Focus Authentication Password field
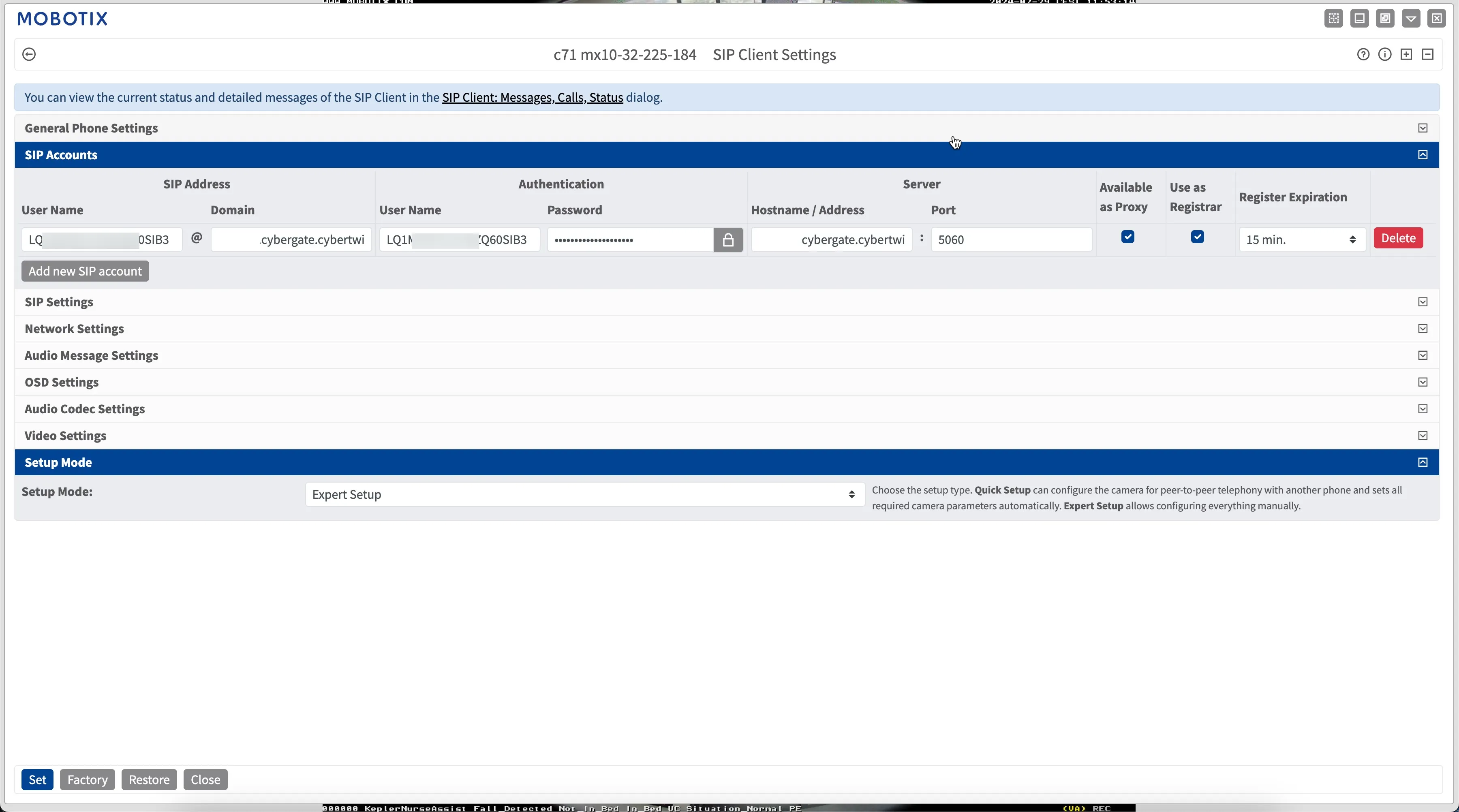The image size is (1459, 812). 630,239
